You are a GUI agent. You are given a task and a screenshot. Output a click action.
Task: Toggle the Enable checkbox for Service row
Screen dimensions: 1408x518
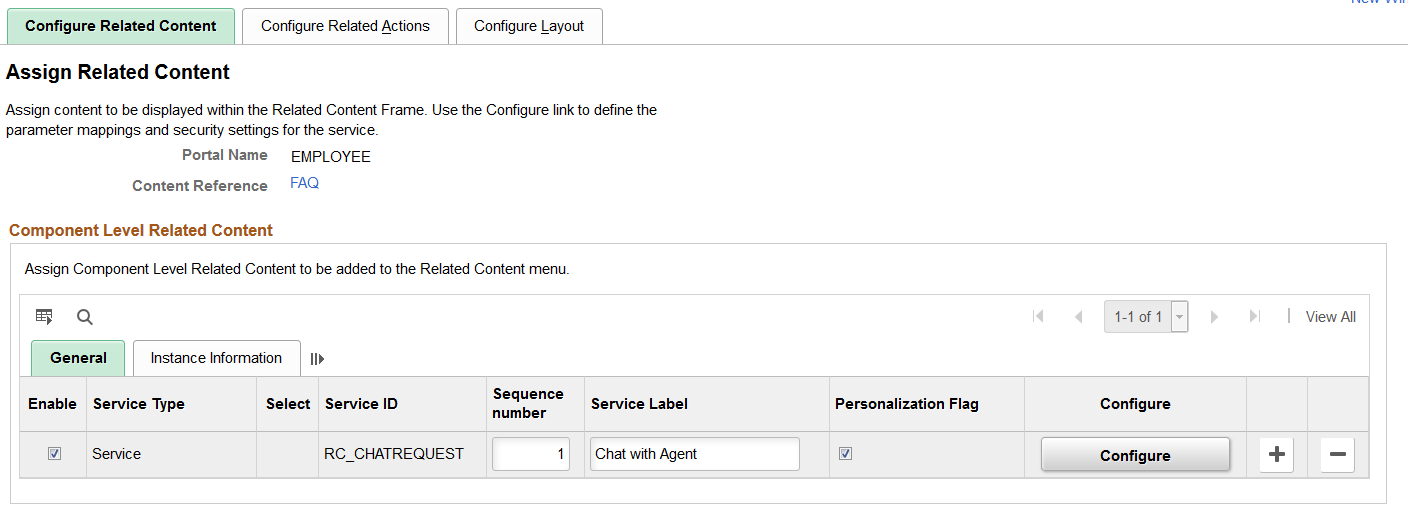coord(55,454)
